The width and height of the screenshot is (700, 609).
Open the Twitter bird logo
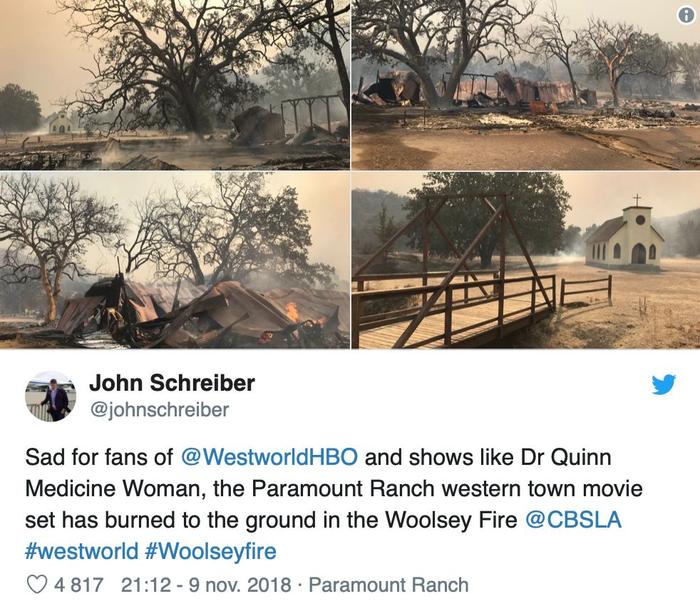click(663, 384)
